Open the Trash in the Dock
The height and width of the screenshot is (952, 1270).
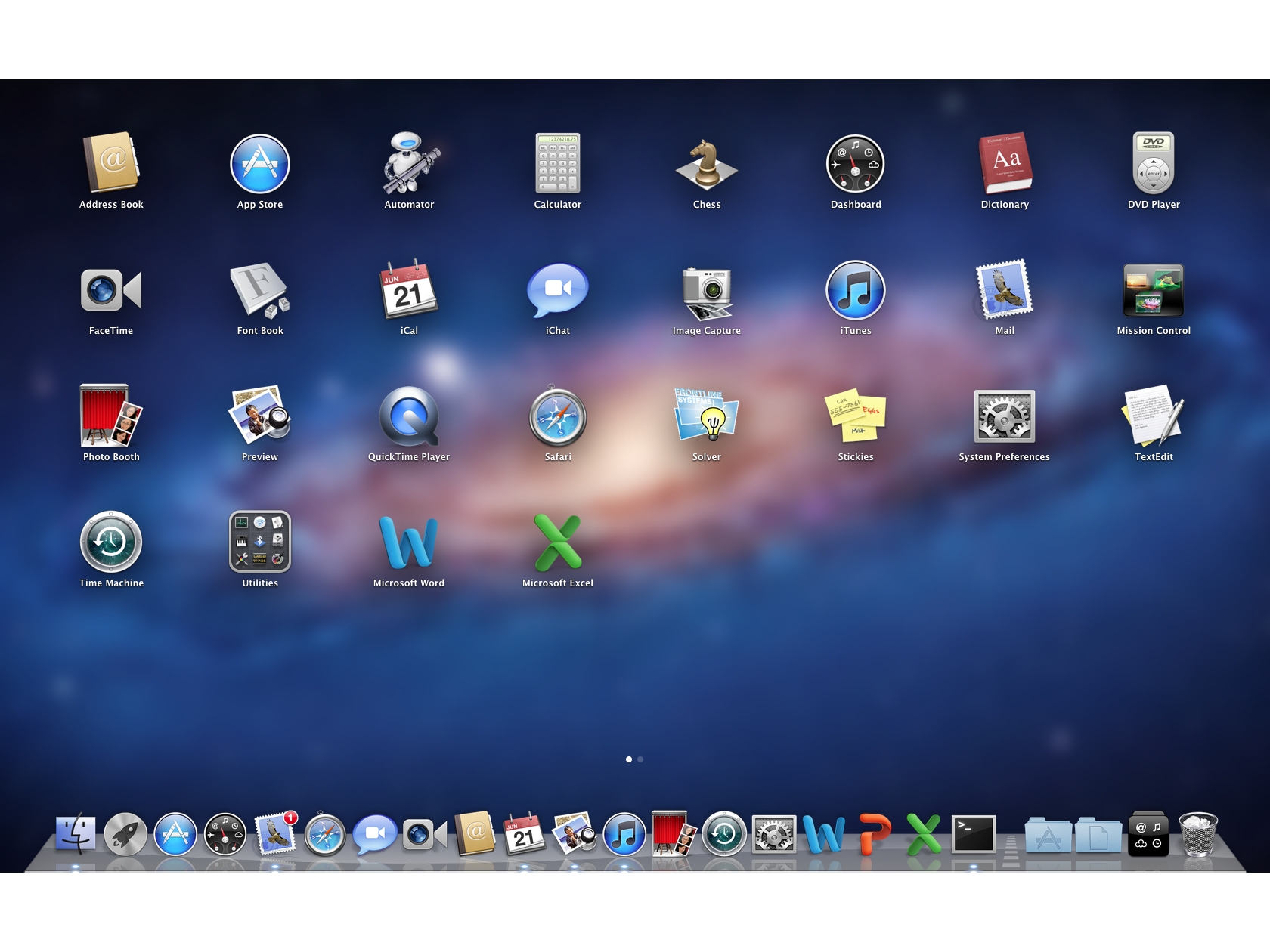click(x=1198, y=834)
